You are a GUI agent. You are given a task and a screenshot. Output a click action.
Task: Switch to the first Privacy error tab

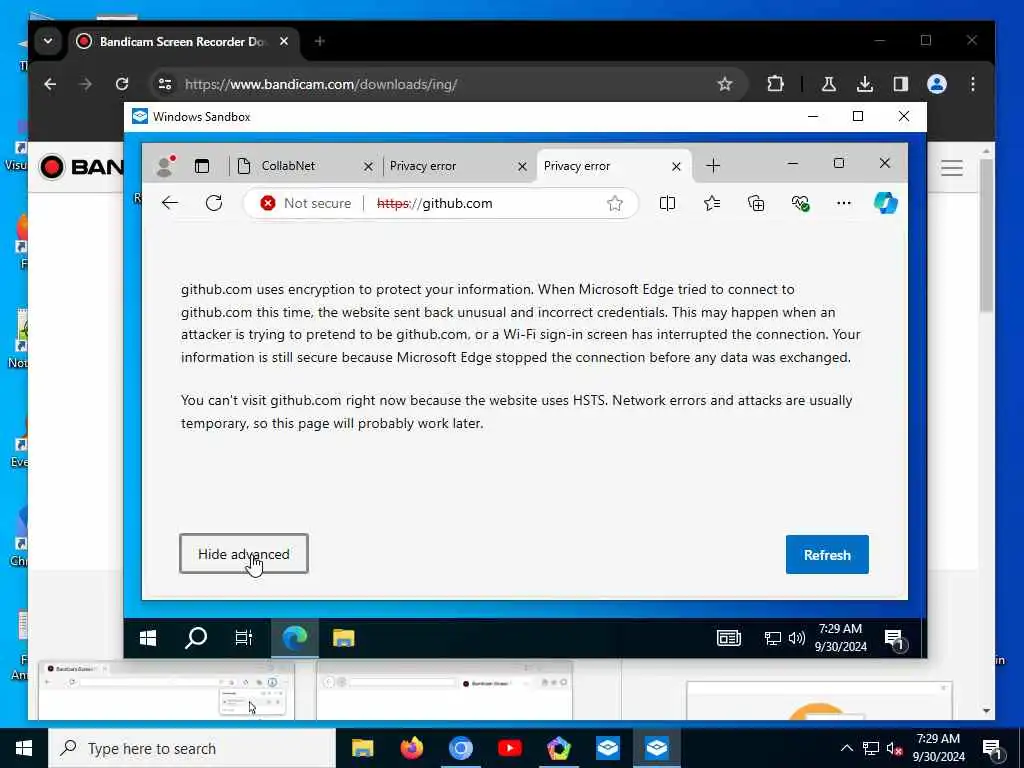point(423,166)
